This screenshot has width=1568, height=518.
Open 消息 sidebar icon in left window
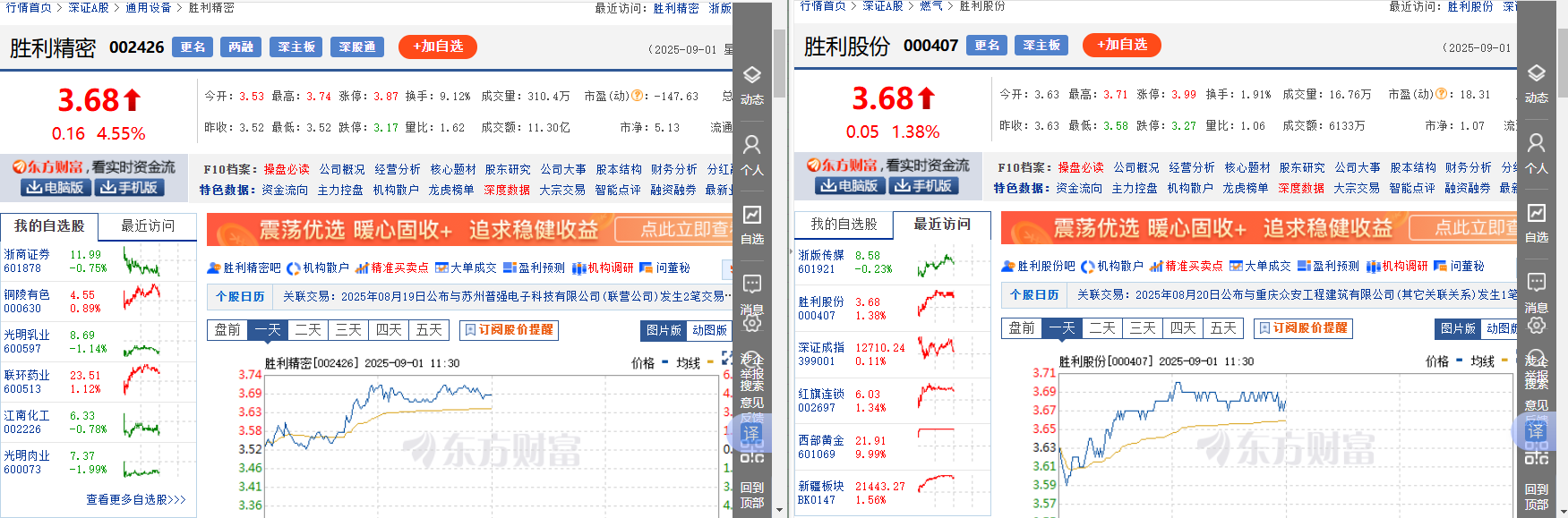tap(751, 294)
